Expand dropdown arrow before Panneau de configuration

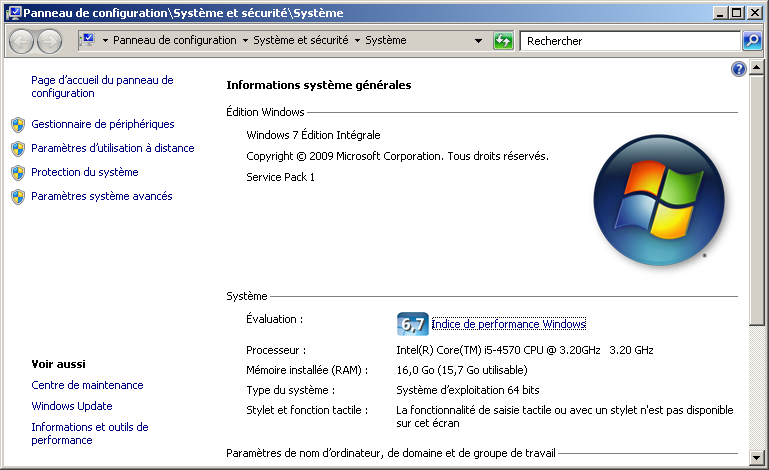(x=105, y=41)
